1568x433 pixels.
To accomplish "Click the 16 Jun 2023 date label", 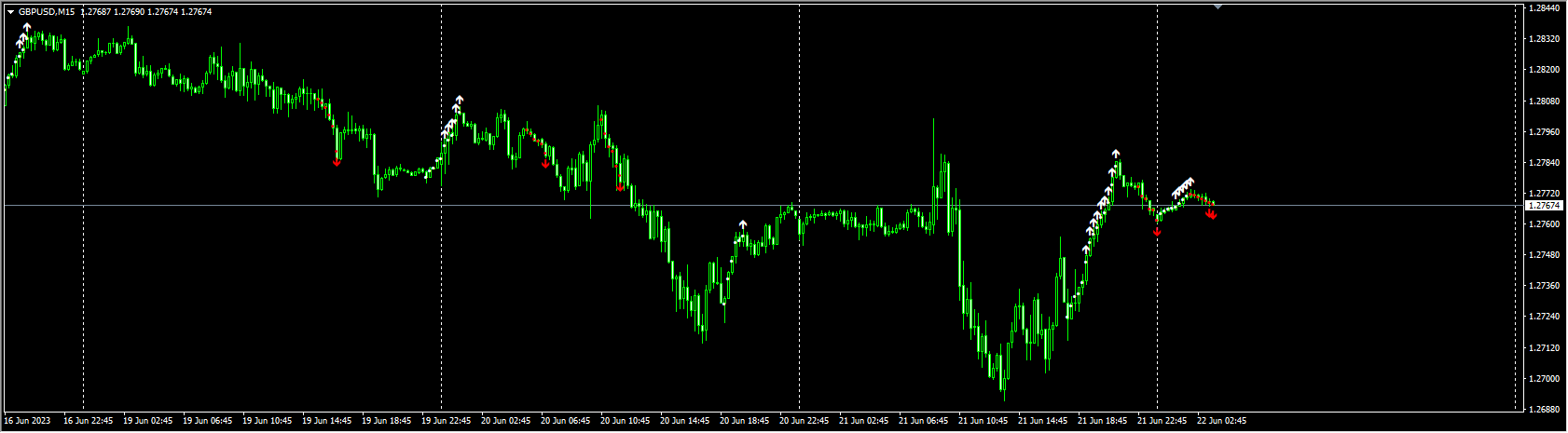I will point(28,421).
